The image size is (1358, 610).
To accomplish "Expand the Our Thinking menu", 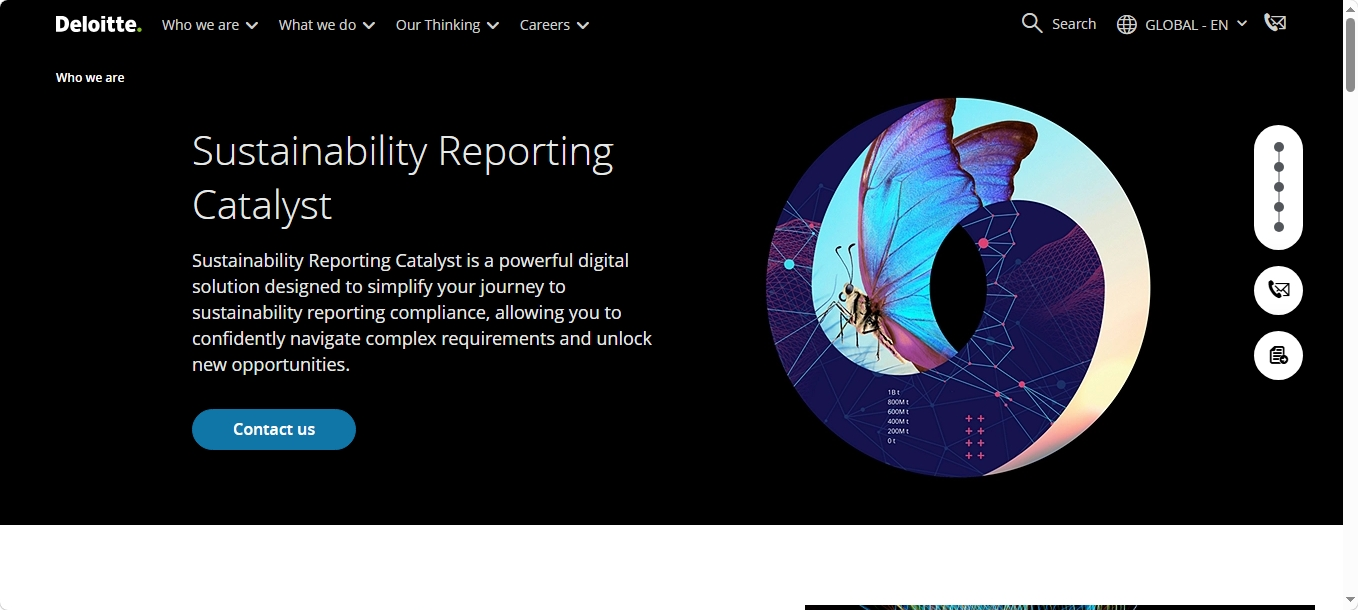I will click(x=447, y=25).
